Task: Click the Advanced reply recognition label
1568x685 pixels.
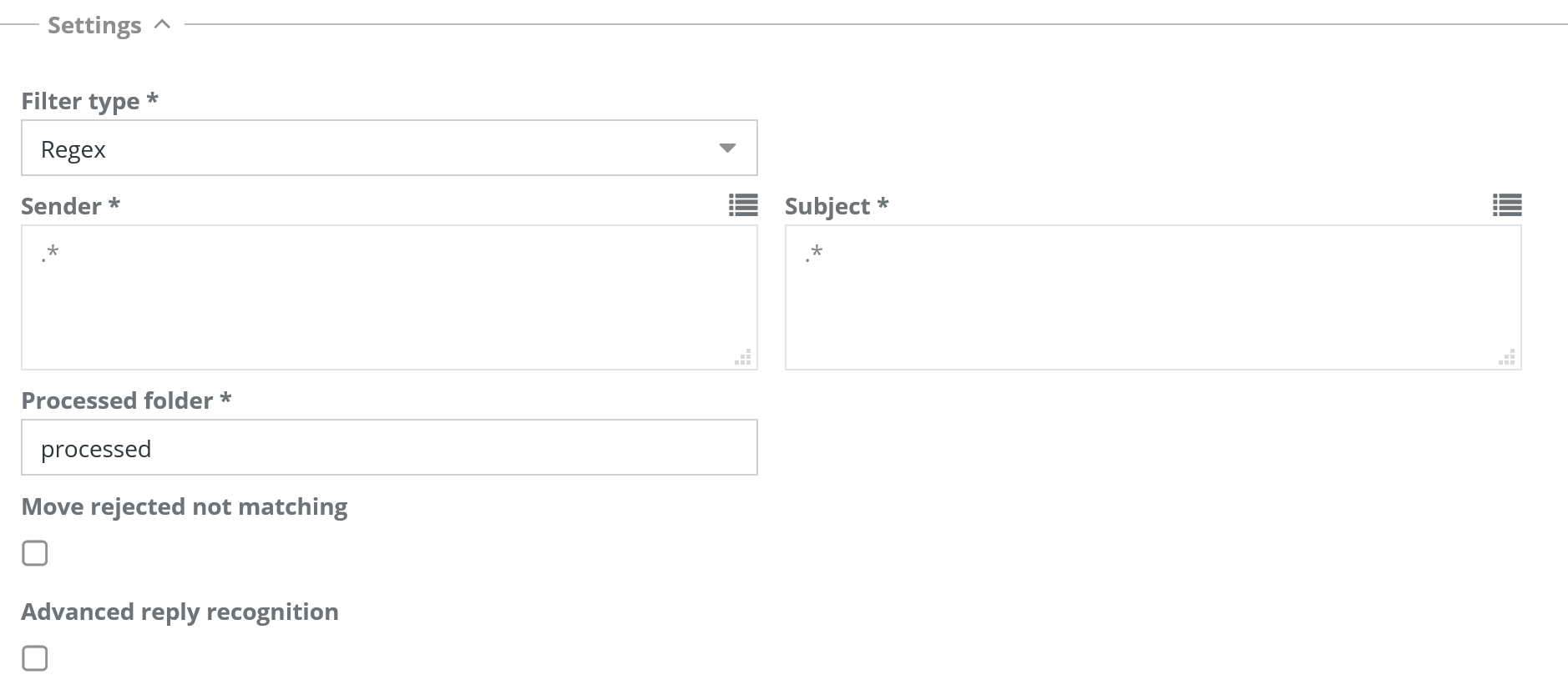Action: point(180,612)
